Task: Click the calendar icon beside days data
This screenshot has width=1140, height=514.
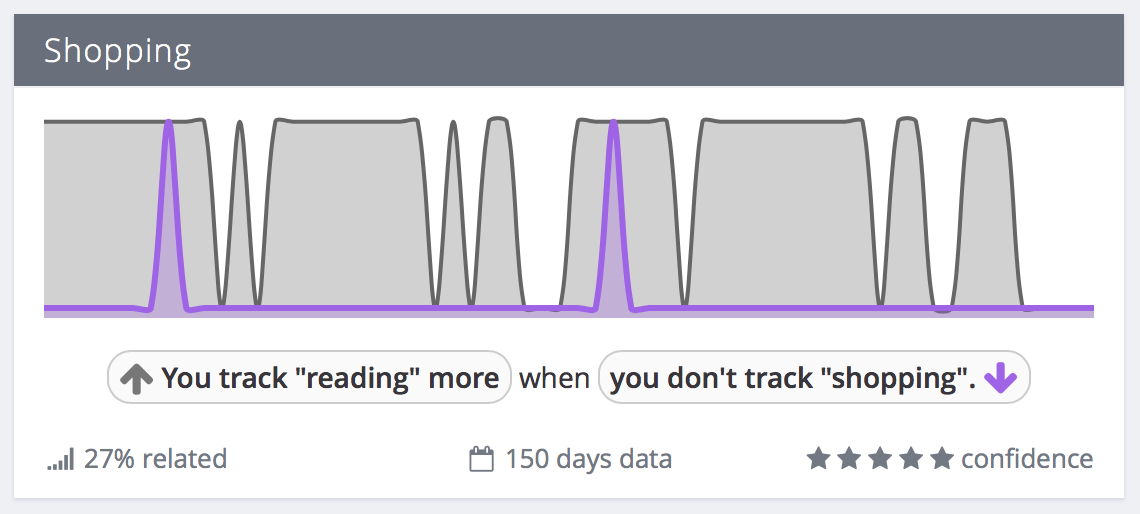Action: pyautogui.click(x=481, y=459)
